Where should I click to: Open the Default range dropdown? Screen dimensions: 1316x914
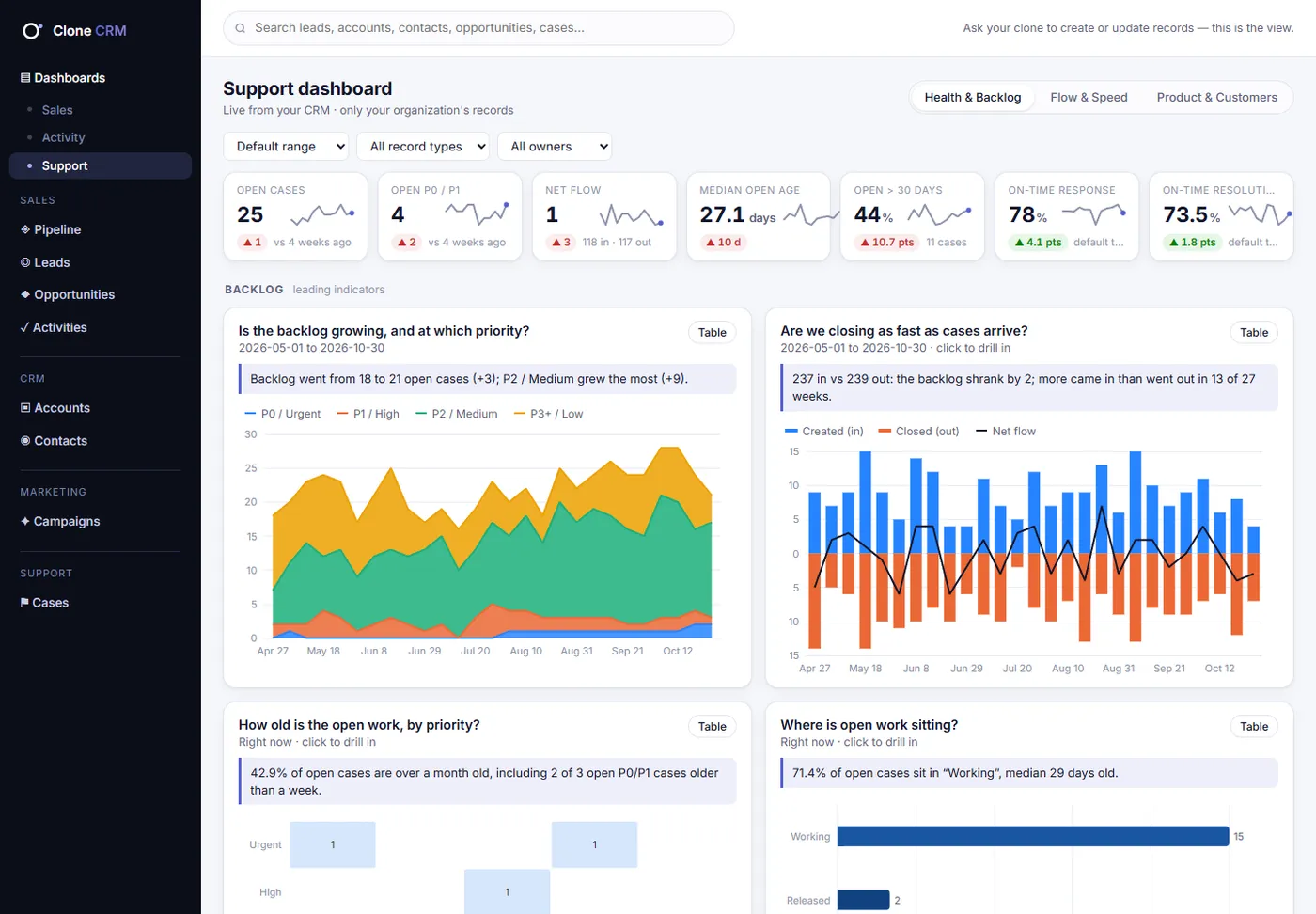286,147
